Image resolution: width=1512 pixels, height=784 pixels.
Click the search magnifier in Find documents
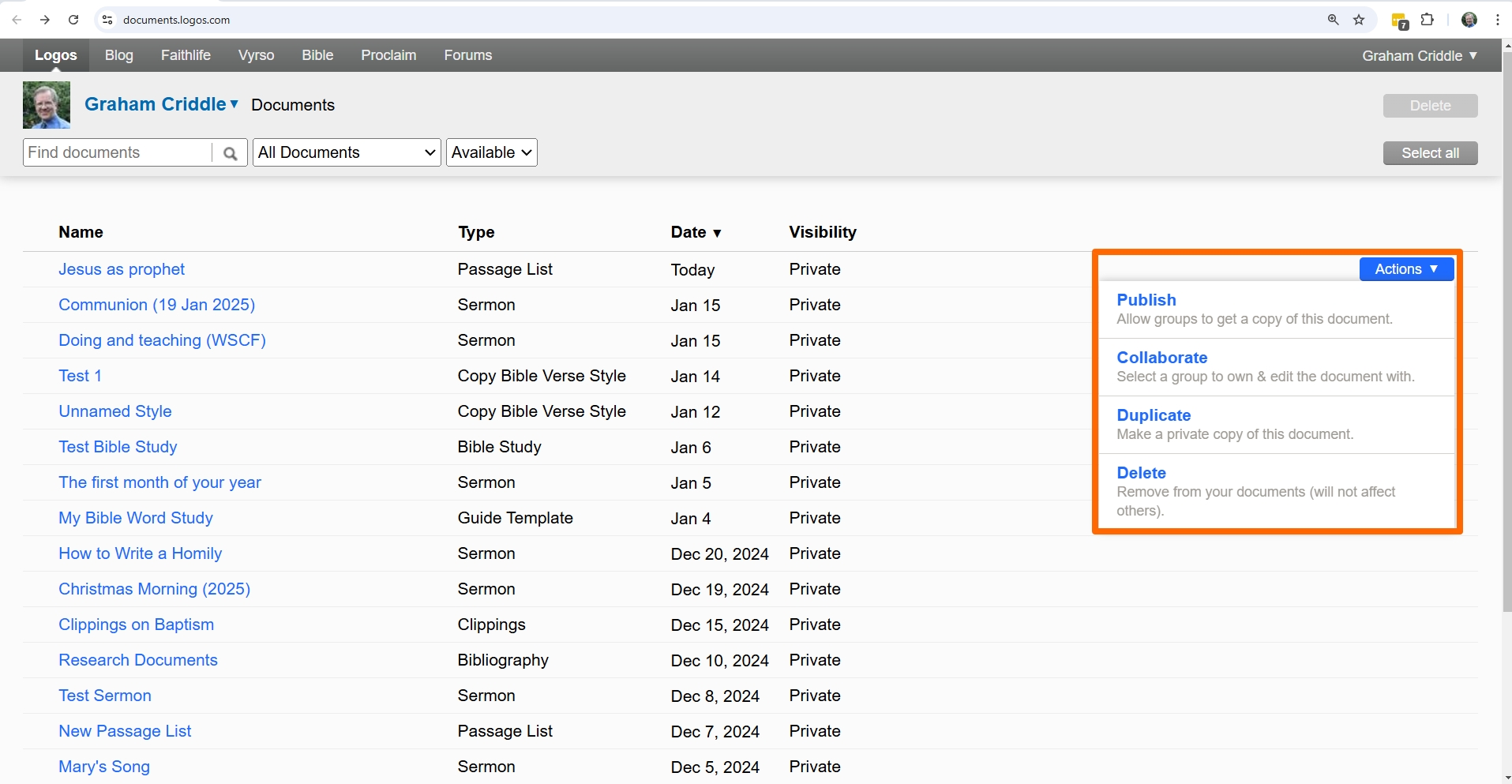pos(230,153)
